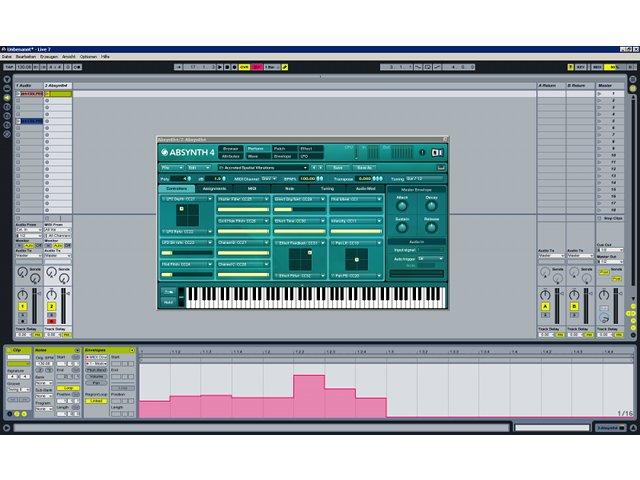Viewport: 640px width, 480px height.
Task: Toggle the yellow Loop switch in Notes panel
Action: [68, 388]
